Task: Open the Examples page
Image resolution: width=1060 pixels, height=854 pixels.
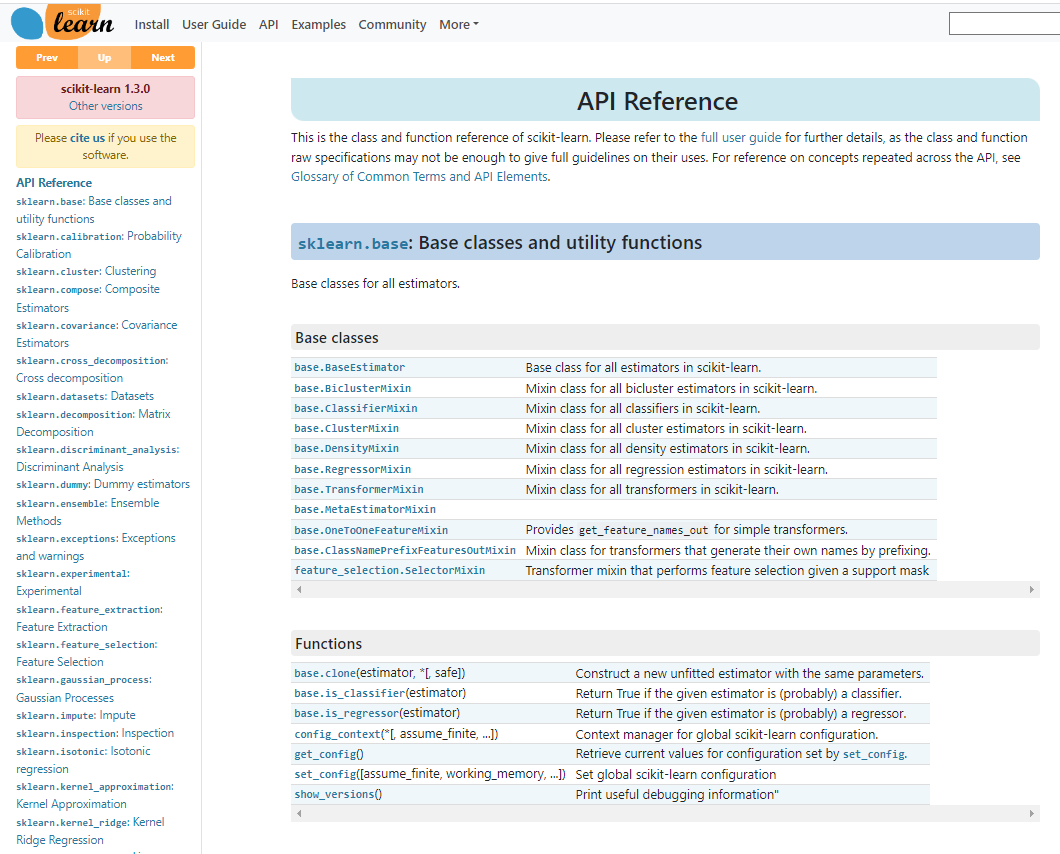Action: [318, 24]
